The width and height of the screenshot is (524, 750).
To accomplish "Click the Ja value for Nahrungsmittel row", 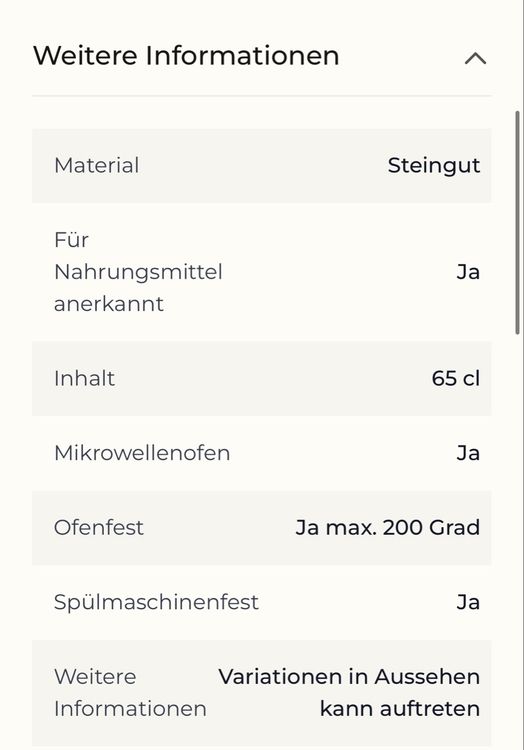I will click(468, 272).
